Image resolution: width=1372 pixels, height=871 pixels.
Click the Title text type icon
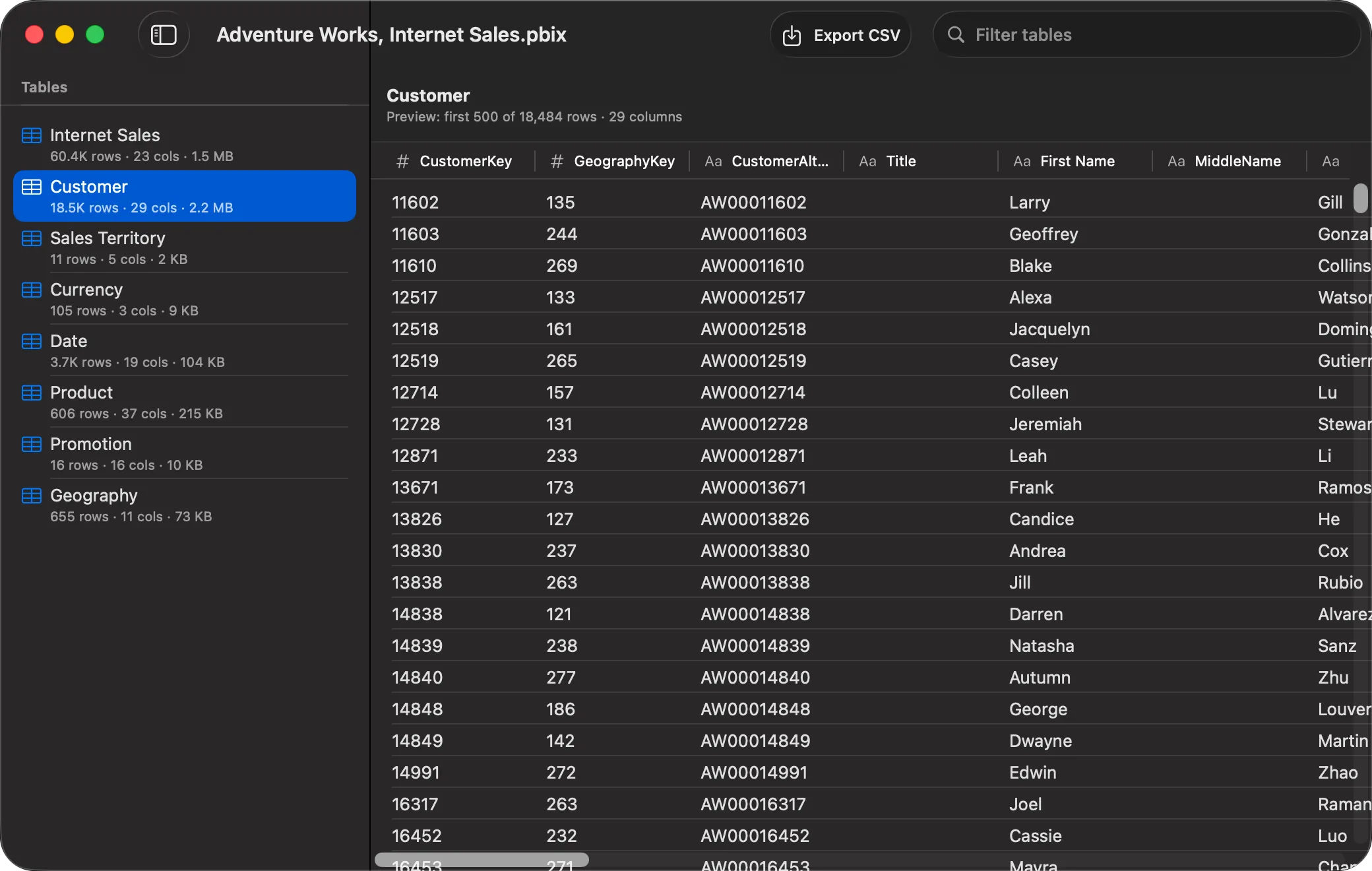[x=867, y=161]
